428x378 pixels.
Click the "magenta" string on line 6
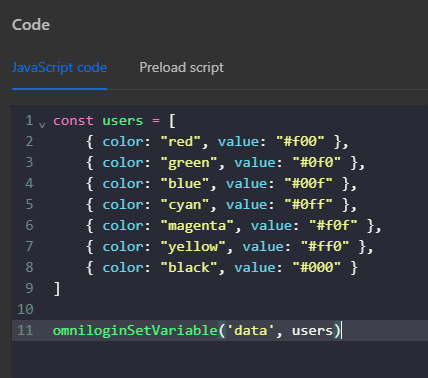pos(197,226)
